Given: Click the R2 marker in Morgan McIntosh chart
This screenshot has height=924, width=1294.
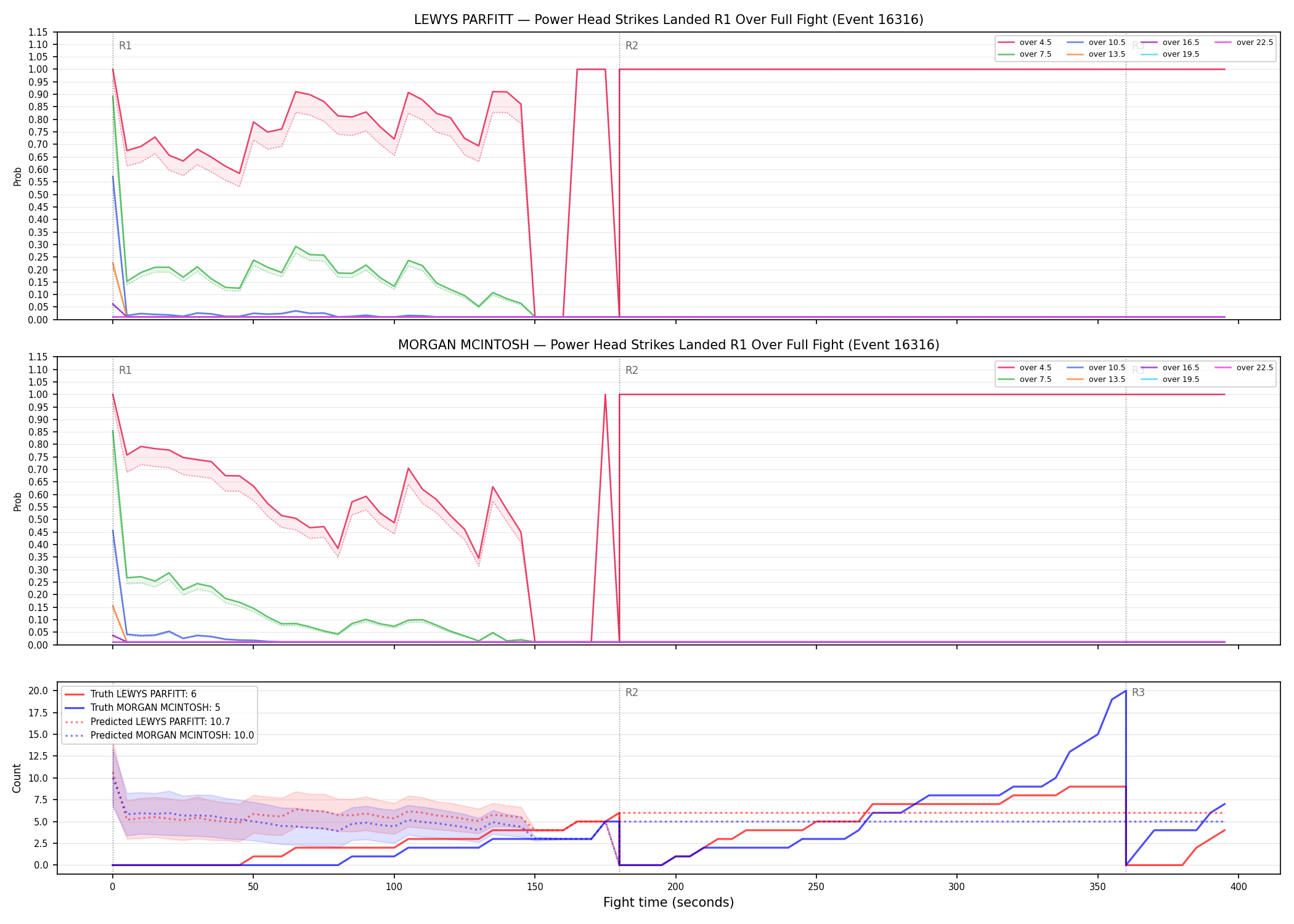Looking at the screenshot, I should (632, 370).
